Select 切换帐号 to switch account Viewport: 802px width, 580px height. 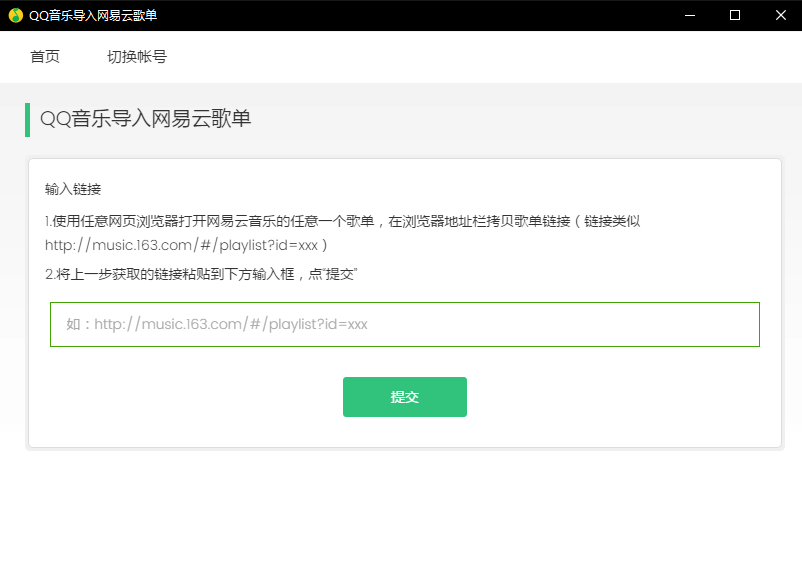pos(137,57)
